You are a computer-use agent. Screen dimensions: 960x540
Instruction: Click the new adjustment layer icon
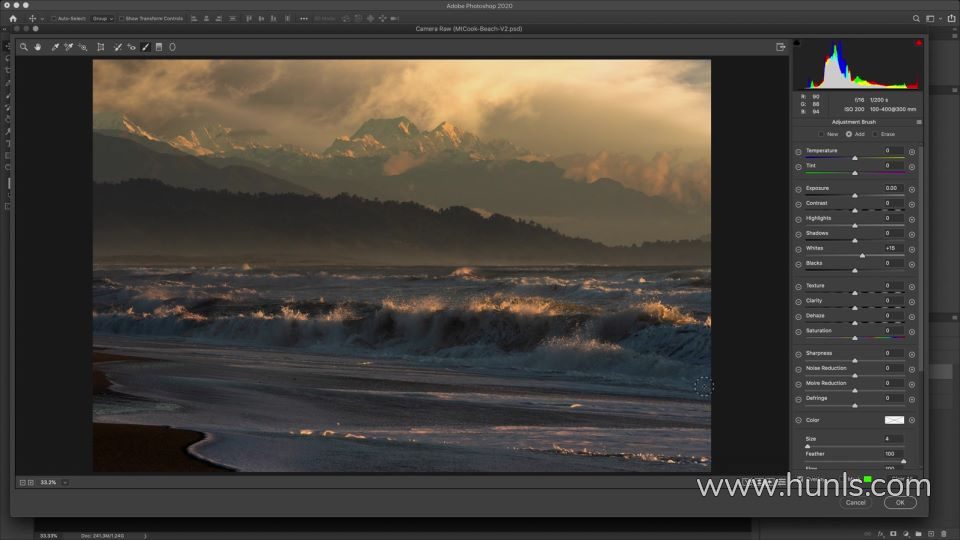(906, 534)
